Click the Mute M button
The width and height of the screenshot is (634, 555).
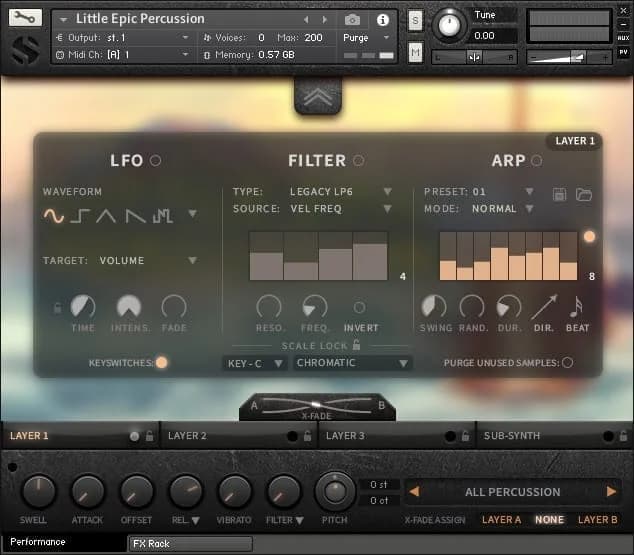point(415,53)
